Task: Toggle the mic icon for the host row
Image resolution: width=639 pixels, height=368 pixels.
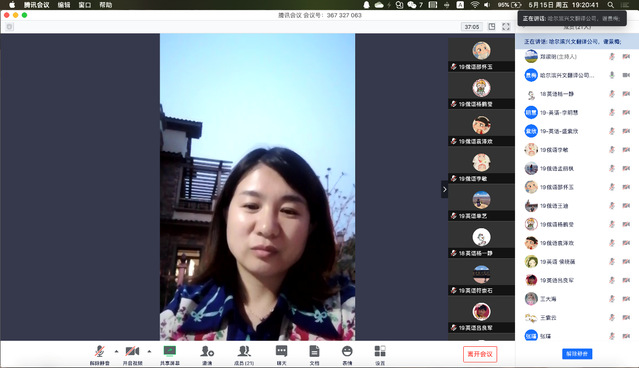Action: (x=612, y=57)
